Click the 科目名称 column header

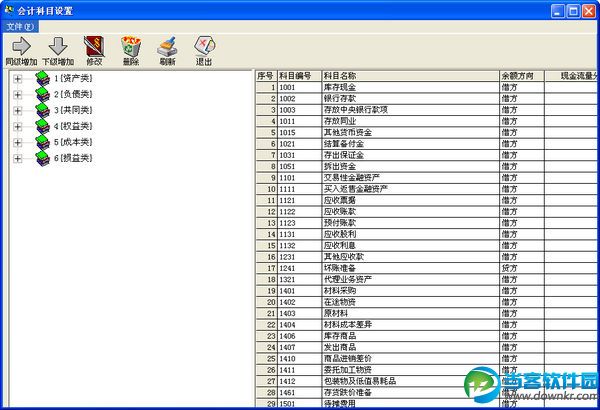tap(411, 76)
